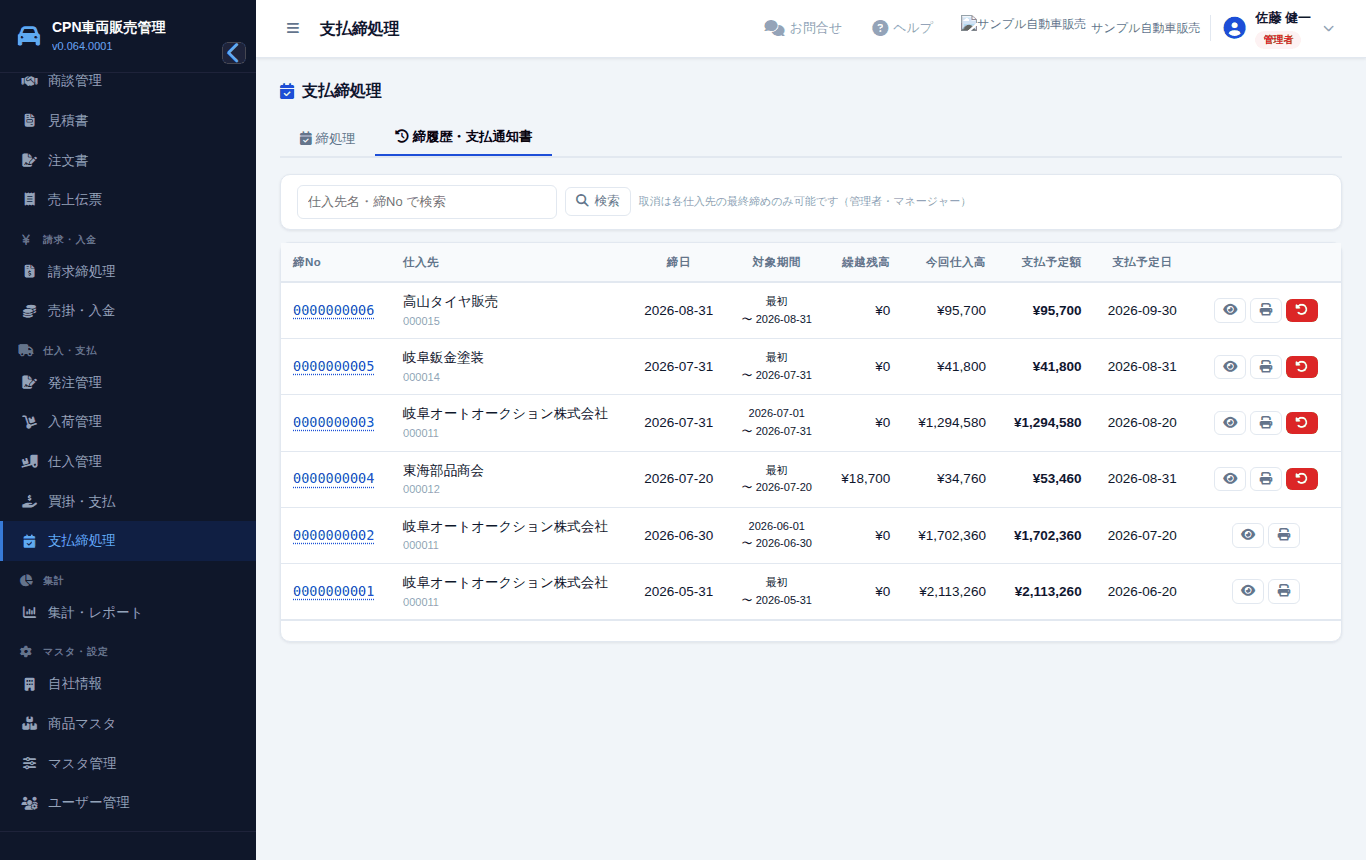The width and height of the screenshot is (1366, 860).
Task: Toggle the hamburger menu icon
Action: pyautogui.click(x=293, y=28)
